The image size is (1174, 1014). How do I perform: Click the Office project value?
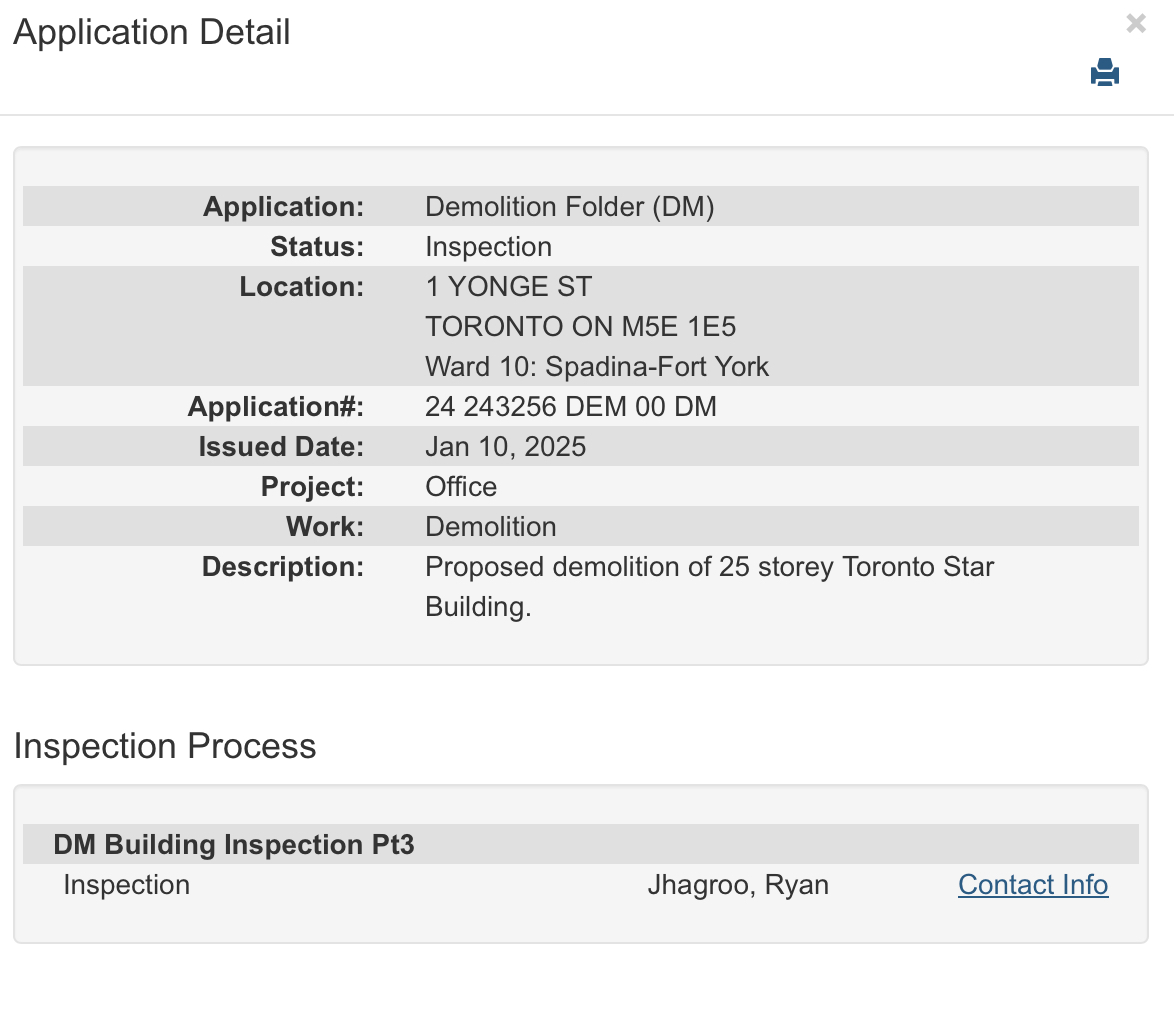pos(461,487)
